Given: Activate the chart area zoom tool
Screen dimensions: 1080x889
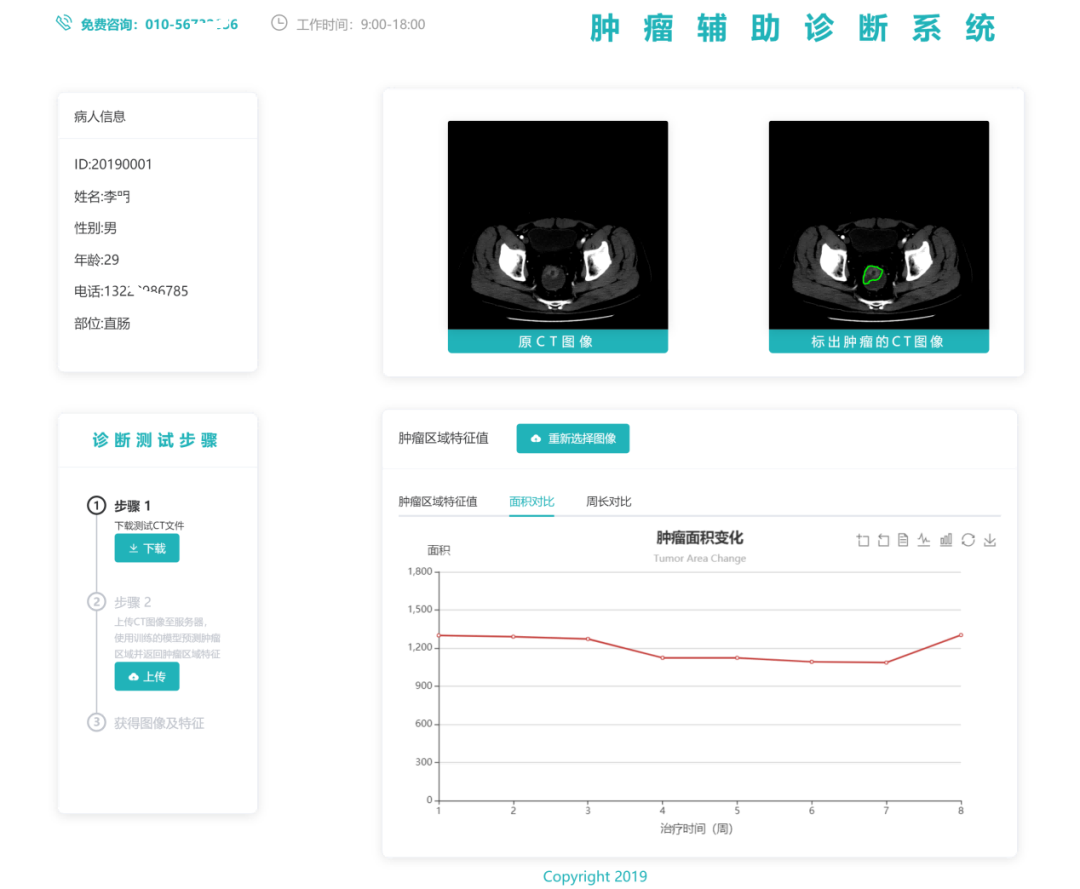Looking at the screenshot, I should (x=862, y=541).
